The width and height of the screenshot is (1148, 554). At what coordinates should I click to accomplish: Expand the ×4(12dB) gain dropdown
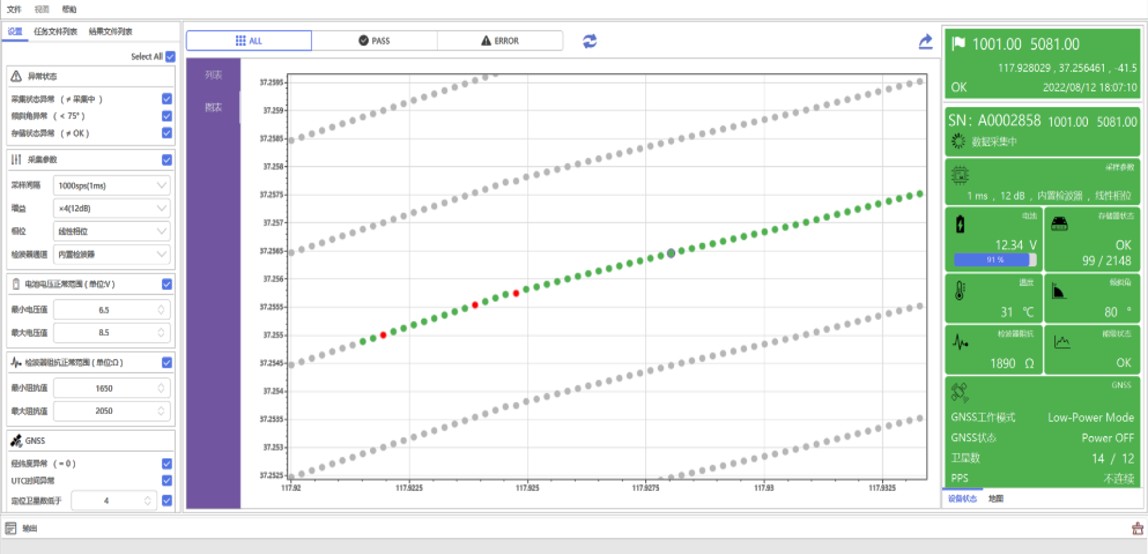pyautogui.click(x=112, y=208)
